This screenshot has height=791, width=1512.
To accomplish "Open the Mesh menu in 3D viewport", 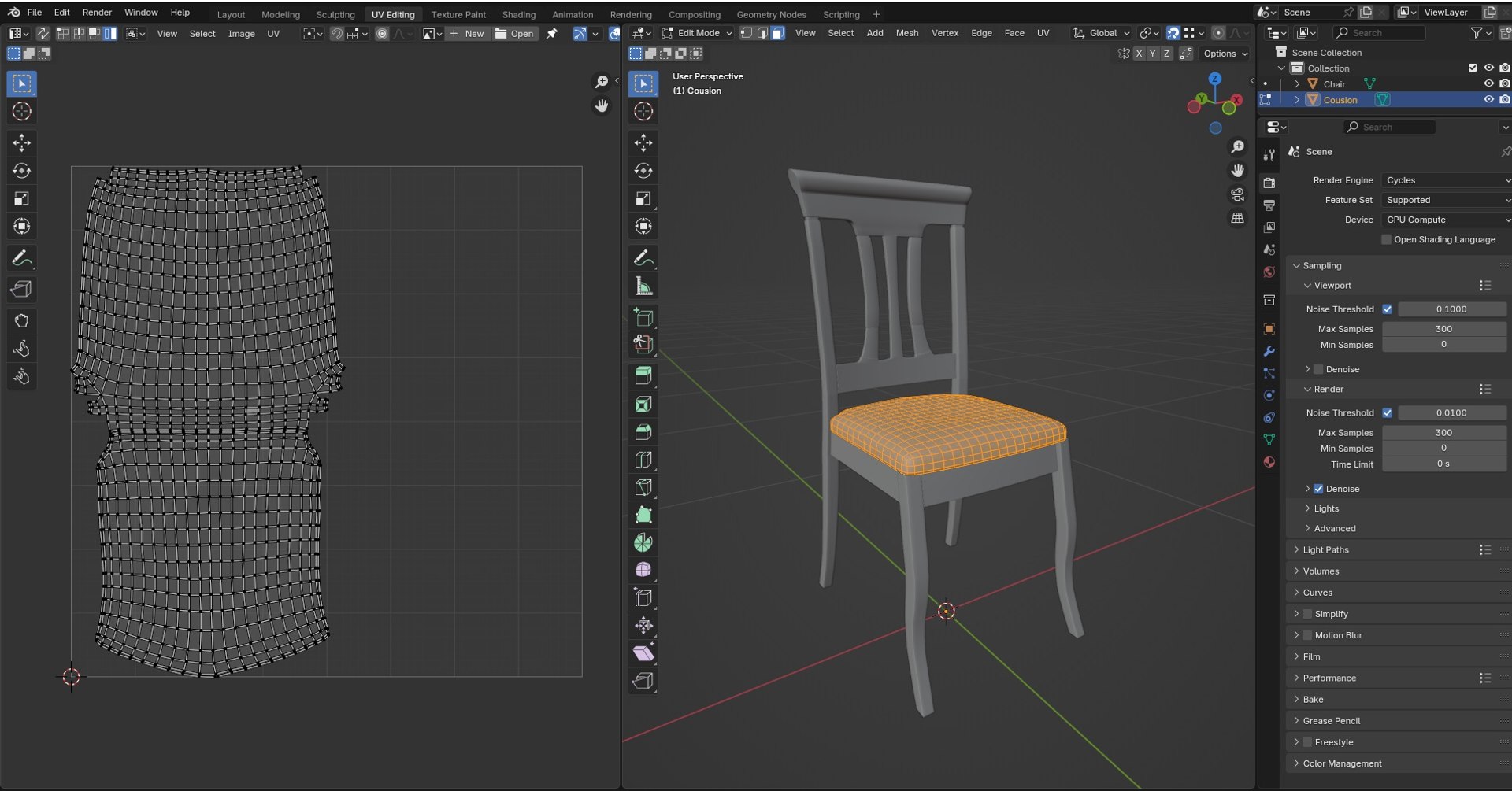I will click(906, 33).
